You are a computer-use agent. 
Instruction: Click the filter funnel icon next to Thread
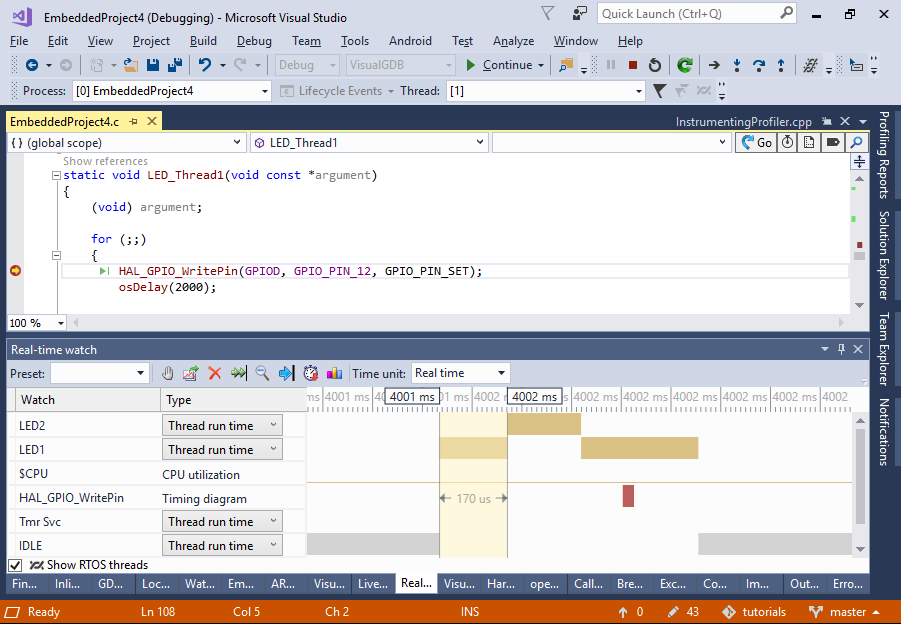[x=660, y=91]
